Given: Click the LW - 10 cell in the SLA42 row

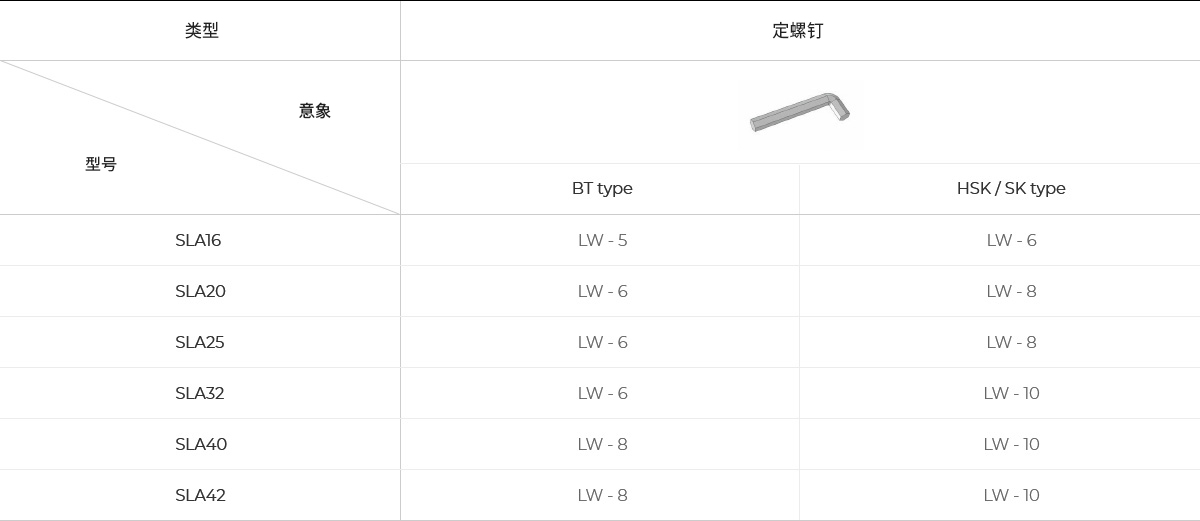Looking at the screenshot, I should tap(1011, 495).
